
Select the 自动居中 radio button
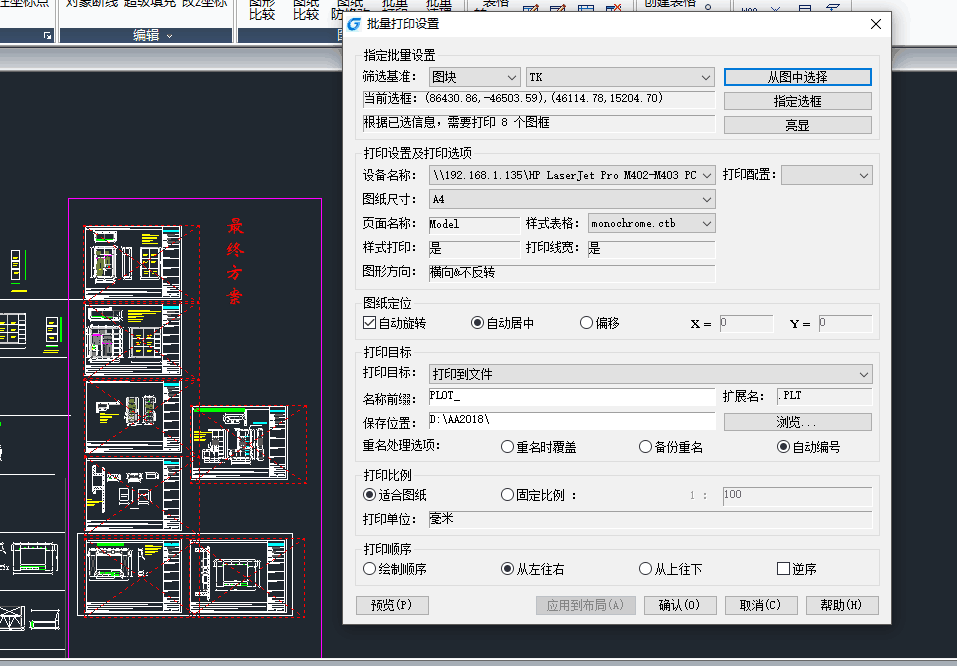point(477,323)
